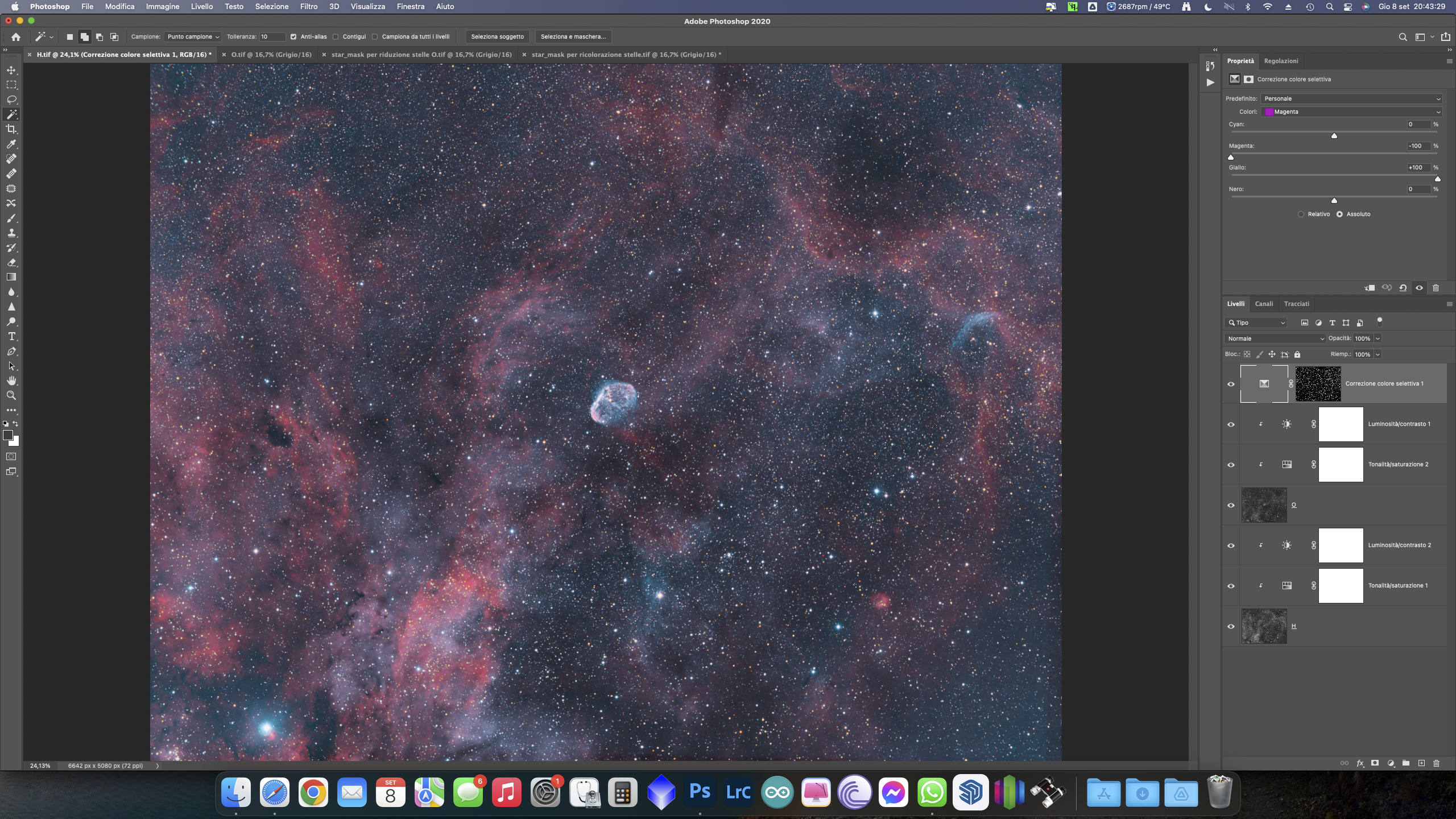The height and width of the screenshot is (819, 1456).
Task: Select the Lasso tool
Action: (11, 100)
